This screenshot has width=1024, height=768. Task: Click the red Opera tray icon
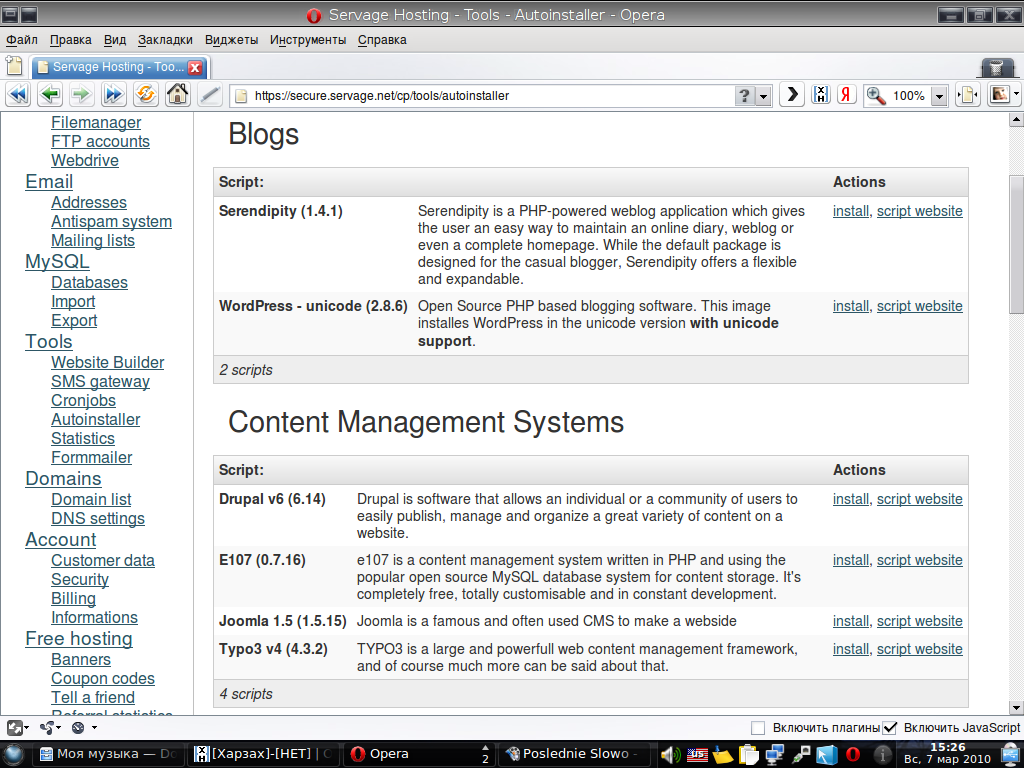(x=853, y=754)
